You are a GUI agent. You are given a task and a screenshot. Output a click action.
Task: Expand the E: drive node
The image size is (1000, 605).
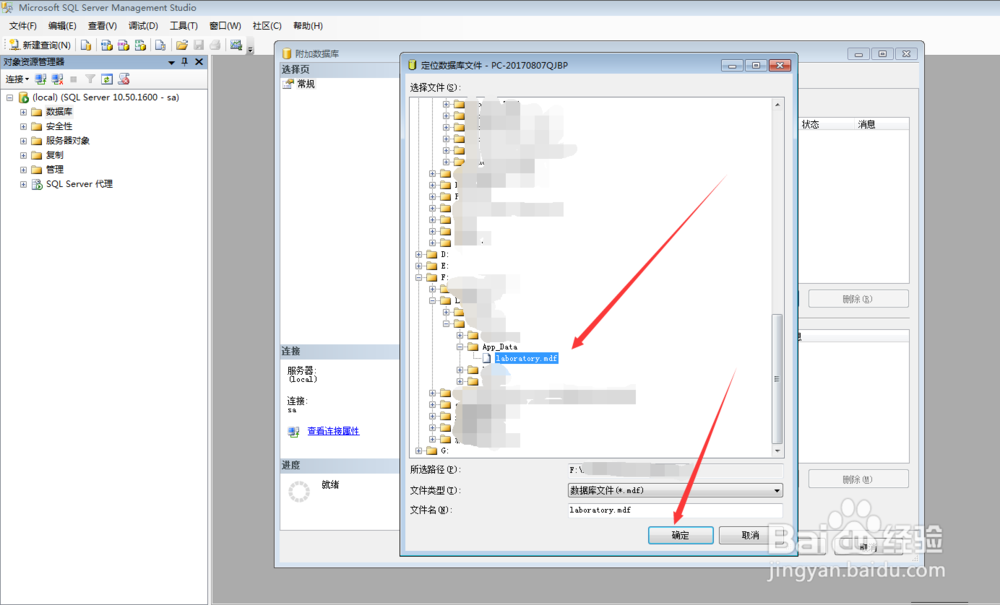pyautogui.click(x=419, y=266)
